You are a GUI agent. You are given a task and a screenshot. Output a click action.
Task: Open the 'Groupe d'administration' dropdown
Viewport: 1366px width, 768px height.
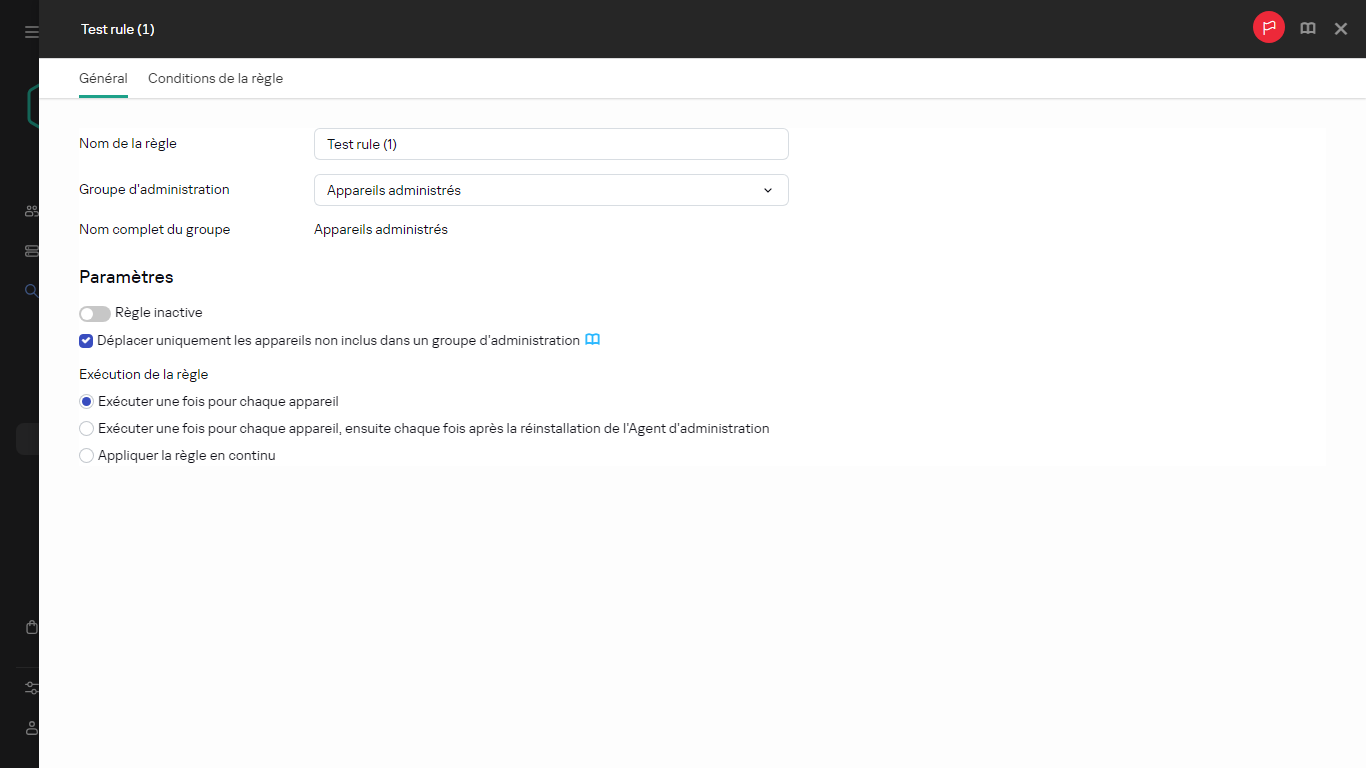coord(550,190)
